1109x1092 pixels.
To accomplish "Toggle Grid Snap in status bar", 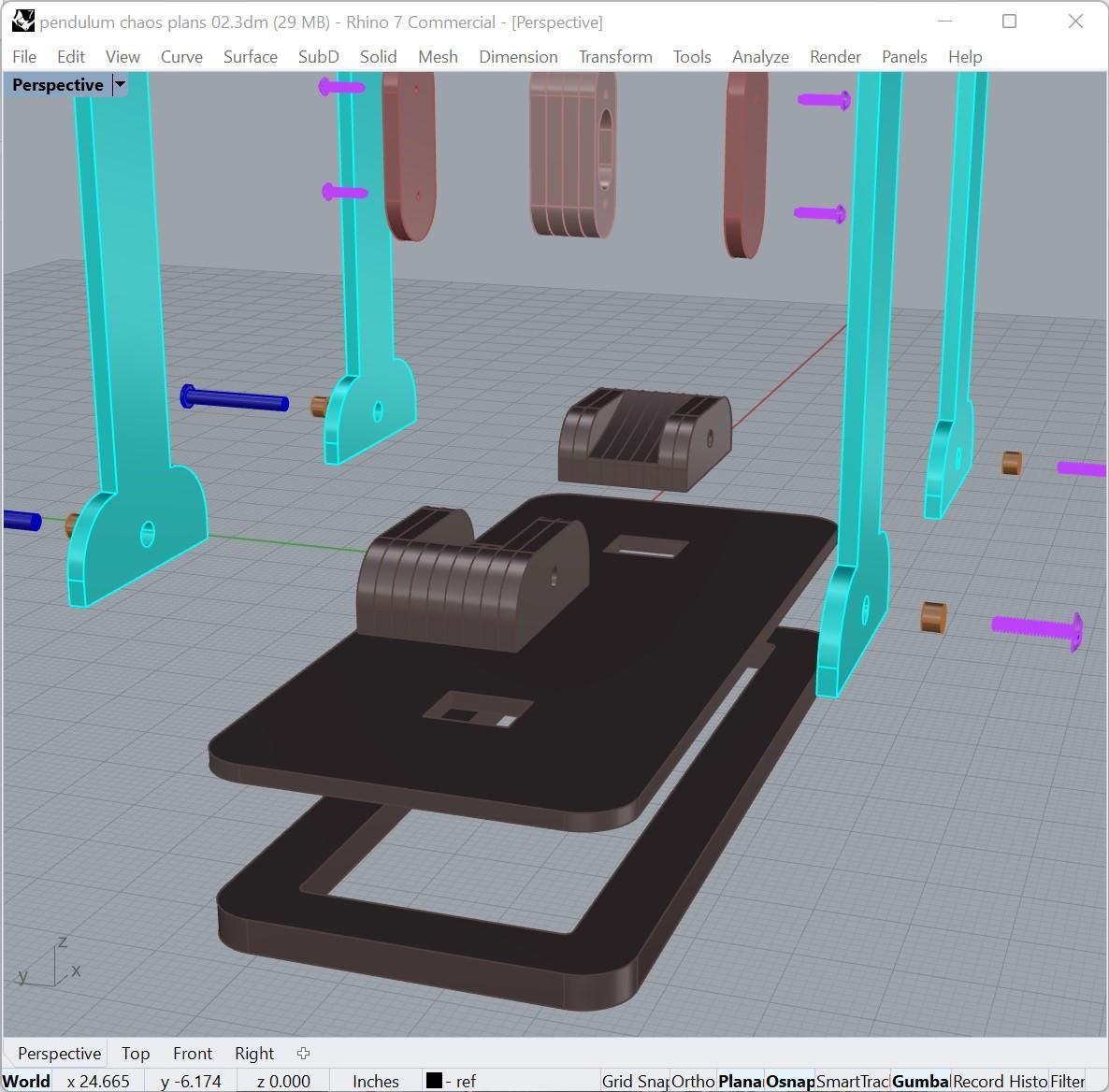I will [634, 1081].
